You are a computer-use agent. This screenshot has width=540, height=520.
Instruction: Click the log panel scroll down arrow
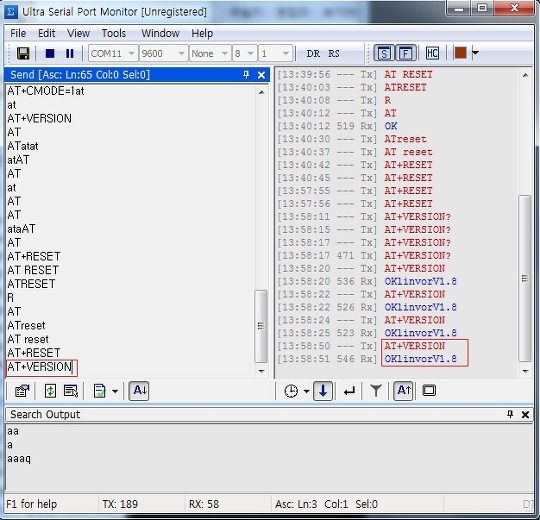525,371
